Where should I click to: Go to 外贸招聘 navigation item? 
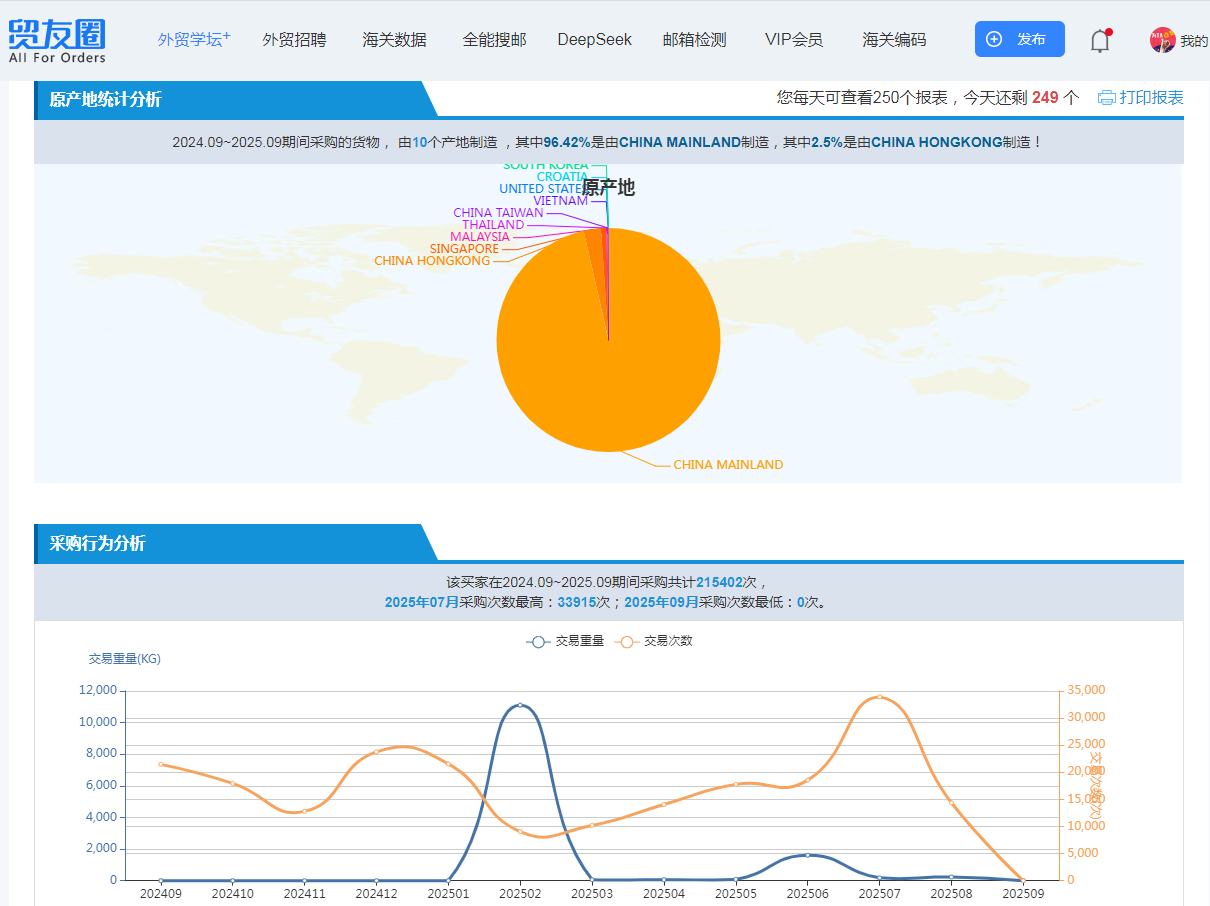tap(294, 40)
